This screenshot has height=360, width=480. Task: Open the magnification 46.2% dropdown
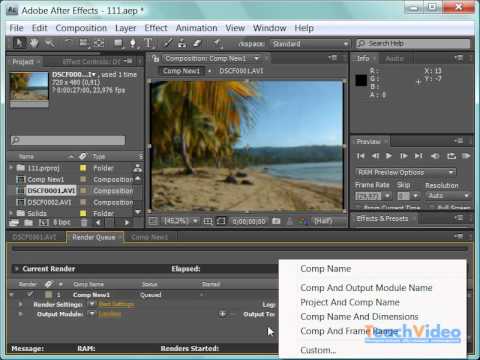coord(180,221)
